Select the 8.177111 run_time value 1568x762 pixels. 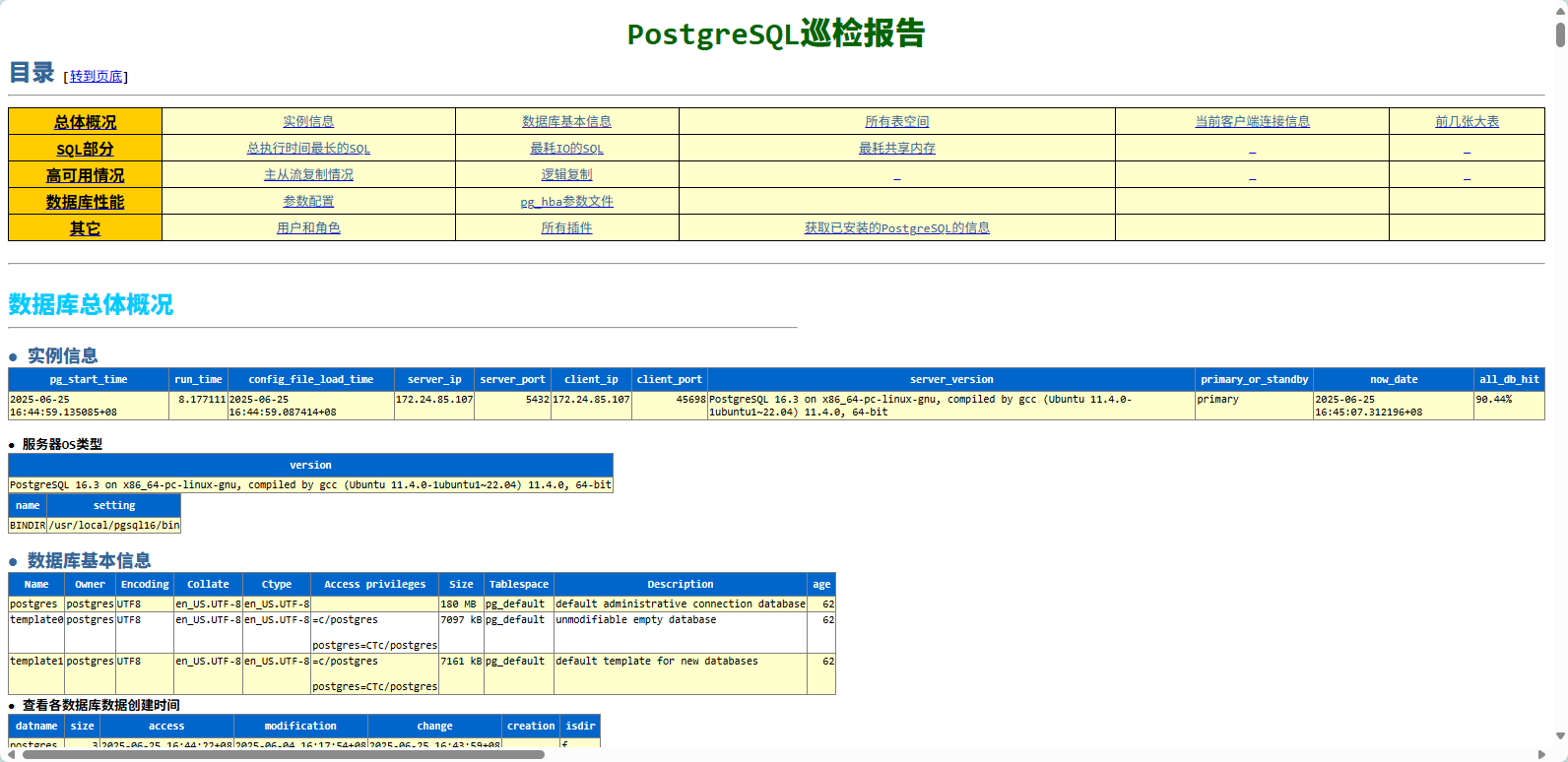[x=198, y=406]
